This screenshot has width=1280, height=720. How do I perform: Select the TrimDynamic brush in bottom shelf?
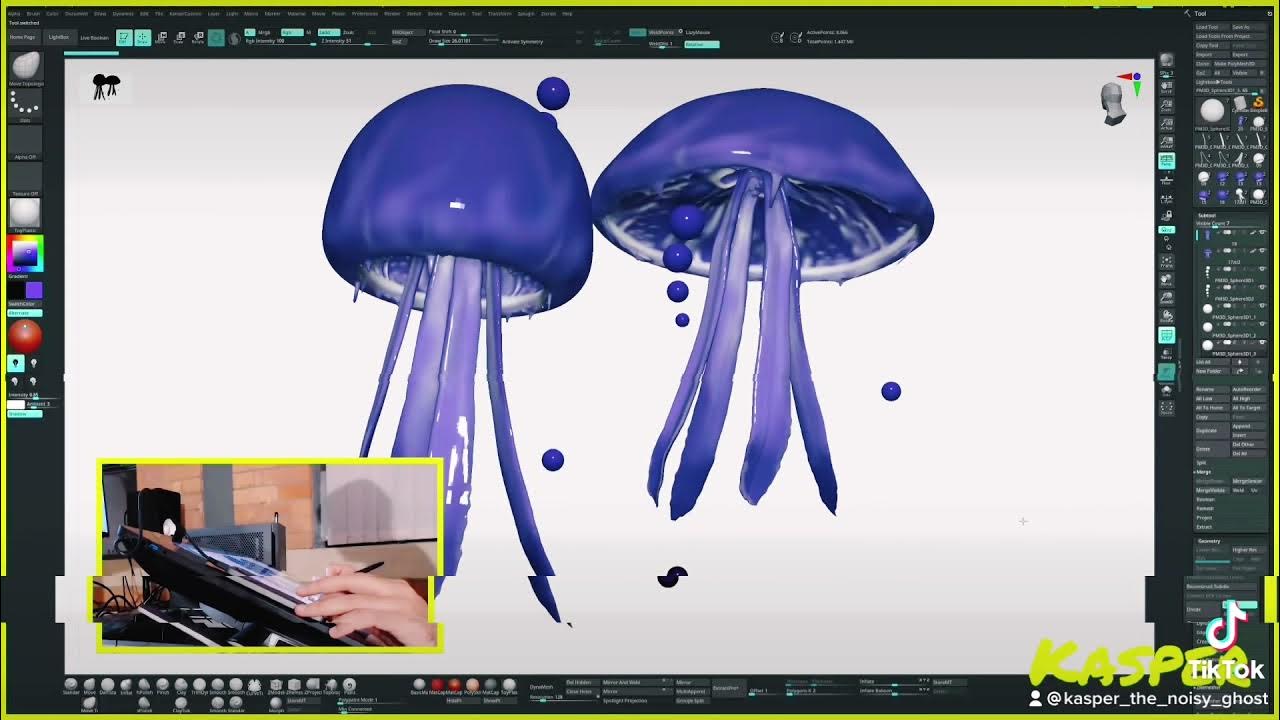click(199, 684)
